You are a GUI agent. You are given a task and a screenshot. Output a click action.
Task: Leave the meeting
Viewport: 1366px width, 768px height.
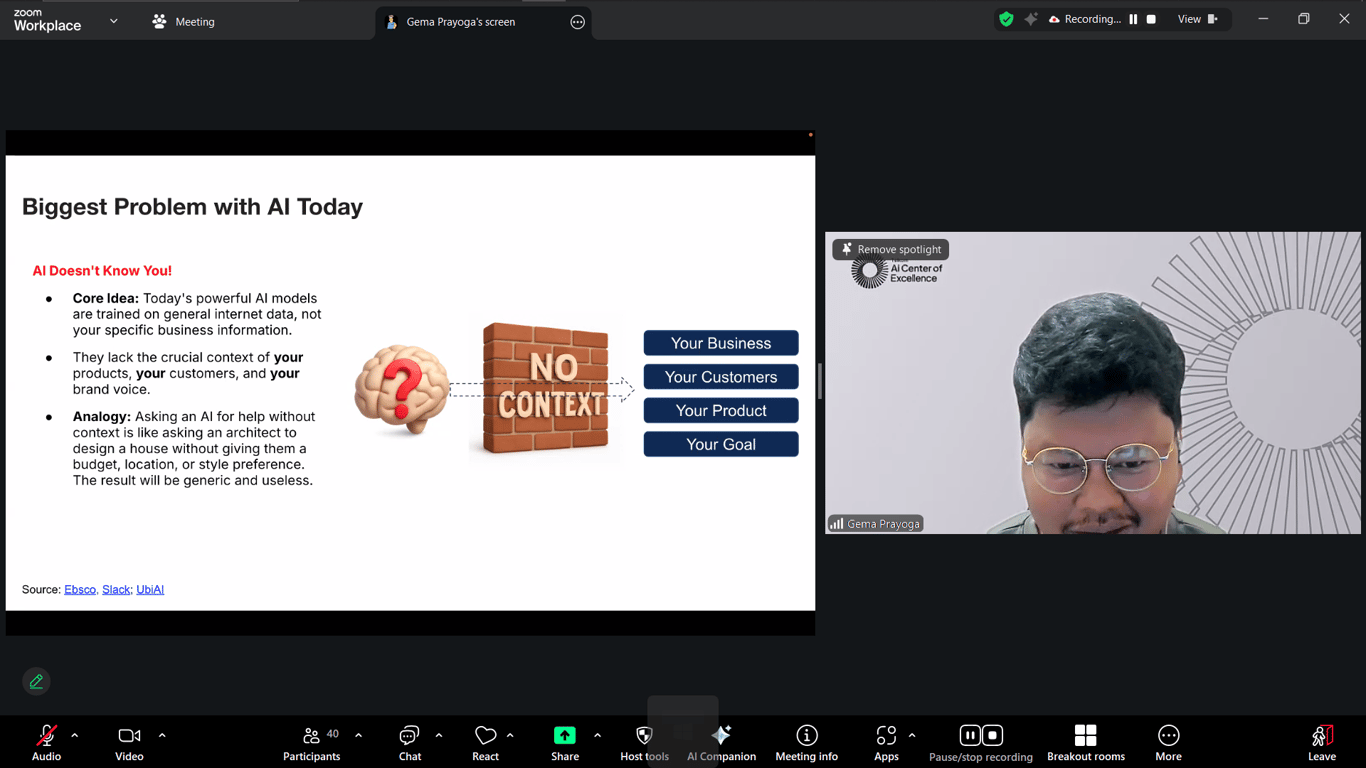[1322, 743]
